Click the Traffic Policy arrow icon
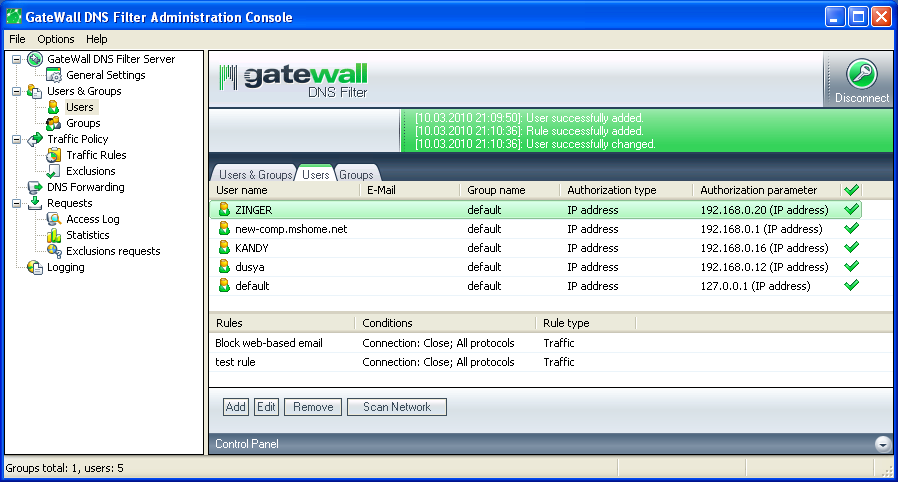The image size is (898, 482). [x=35, y=139]
